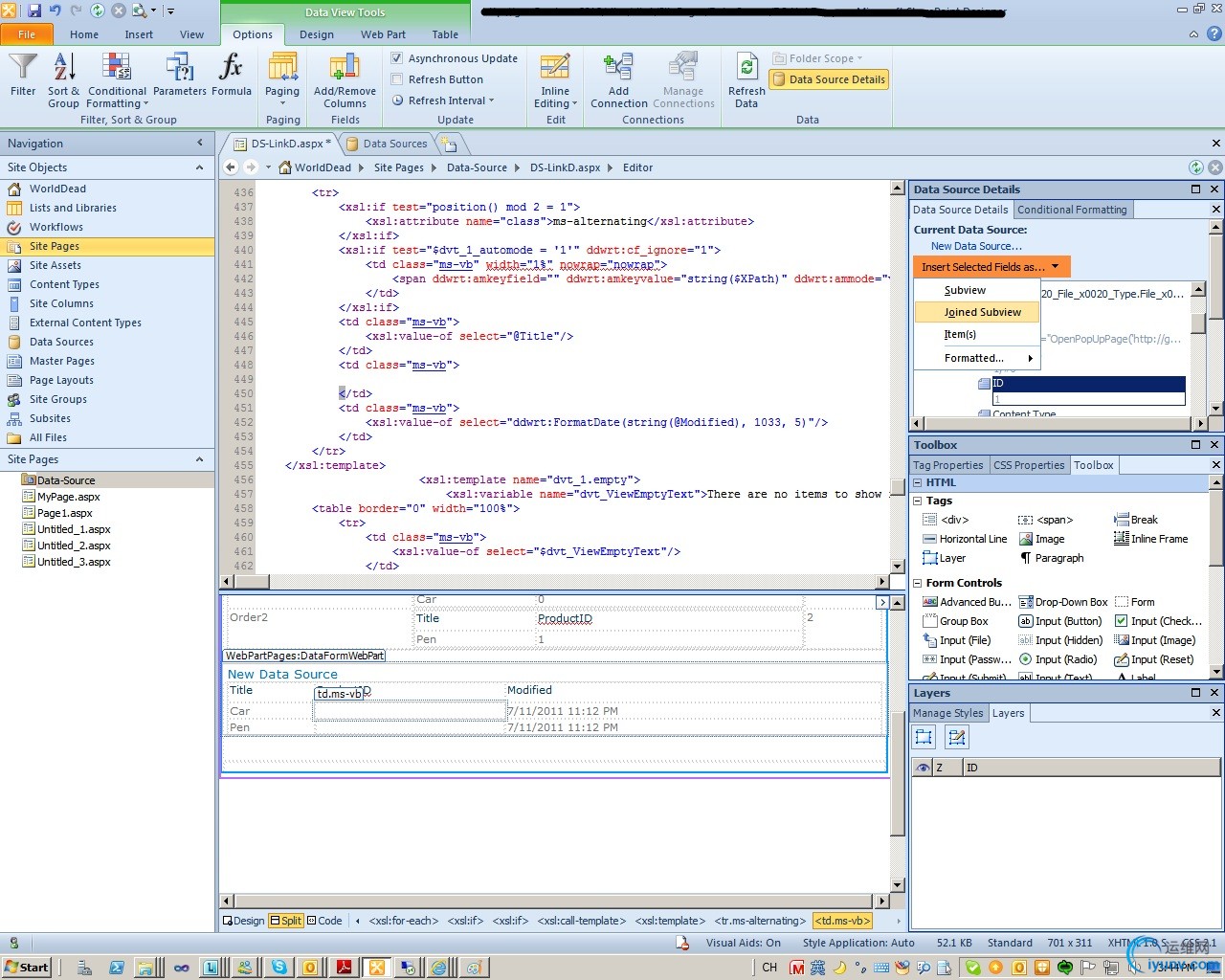Toggle Asynchronous Update checkbox
The width and height of the screenshot is (1225, 980).
coord(397,58)
